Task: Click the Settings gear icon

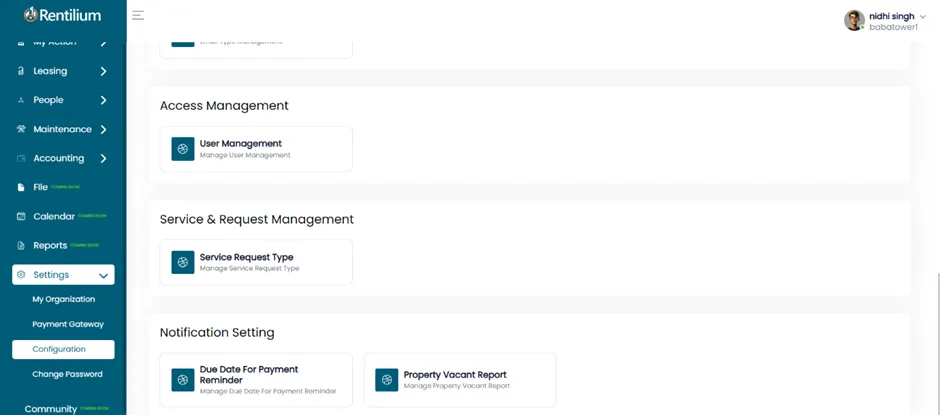Action: (x=21, y=275)
